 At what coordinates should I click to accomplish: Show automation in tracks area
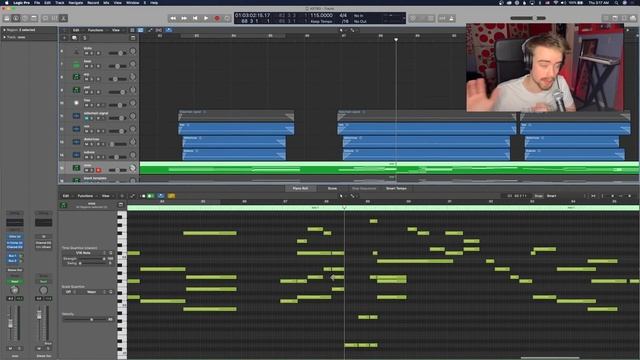[x=150, y=30]
